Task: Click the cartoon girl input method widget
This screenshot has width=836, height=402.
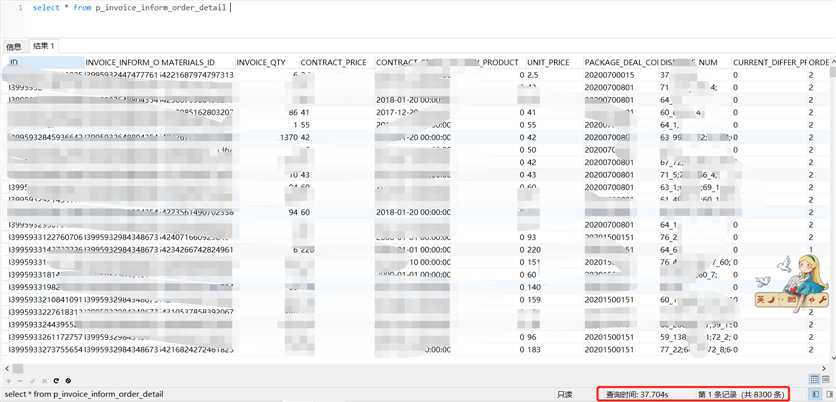Action: pos(793,283)
